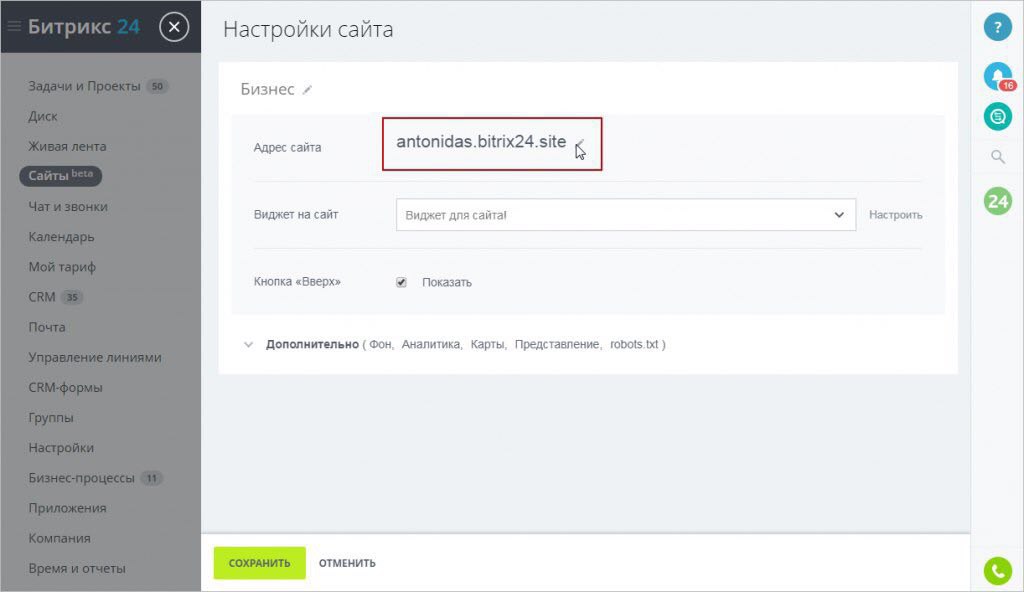Open Приложения in the left menu
Viewport: 1024px width, 592px height.
point(67,508)
